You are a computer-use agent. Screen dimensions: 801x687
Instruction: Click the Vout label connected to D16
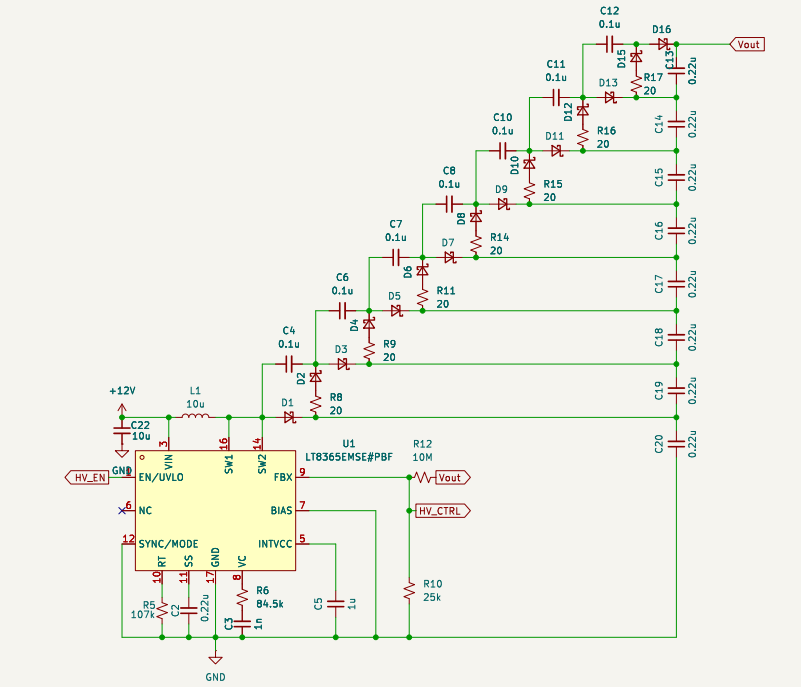coord(747,44)
